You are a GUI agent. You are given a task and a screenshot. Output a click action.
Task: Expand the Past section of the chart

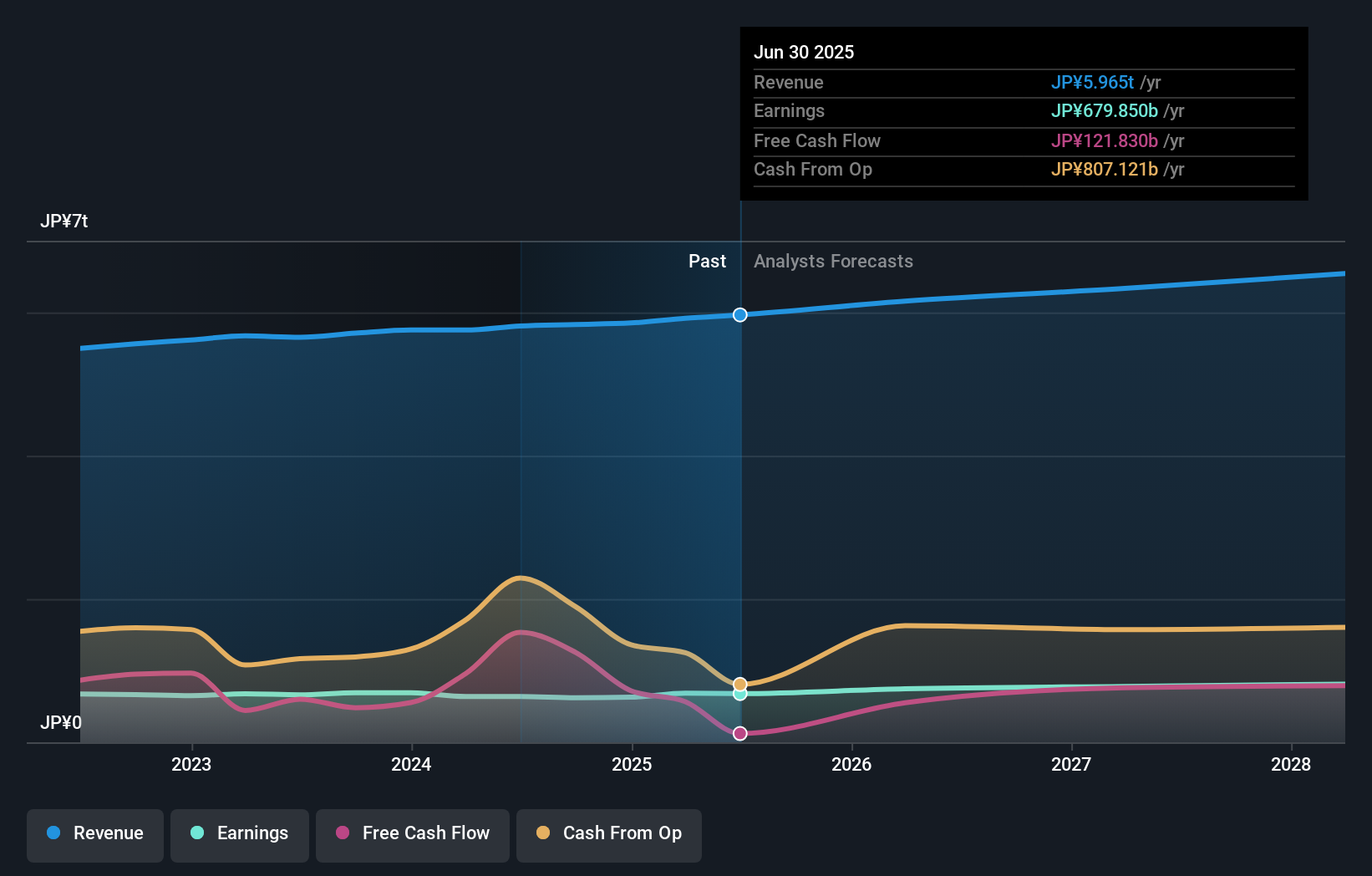708,261
